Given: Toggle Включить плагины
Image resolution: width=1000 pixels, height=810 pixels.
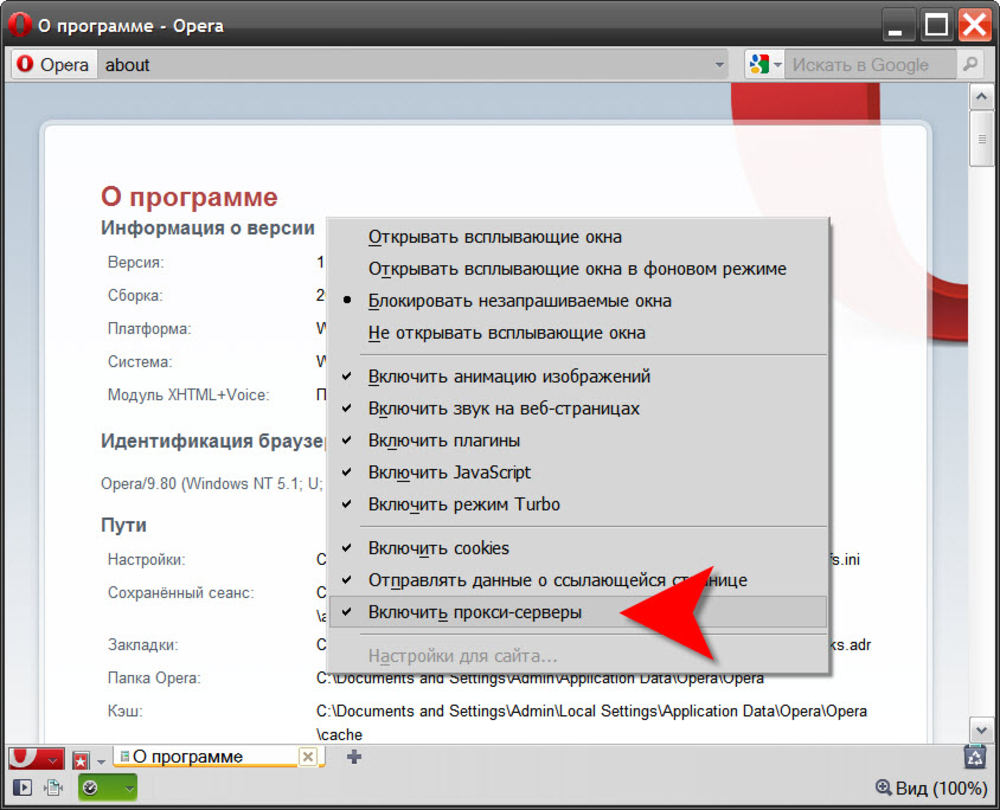Looking at the screenshot, I should [578, 440].
